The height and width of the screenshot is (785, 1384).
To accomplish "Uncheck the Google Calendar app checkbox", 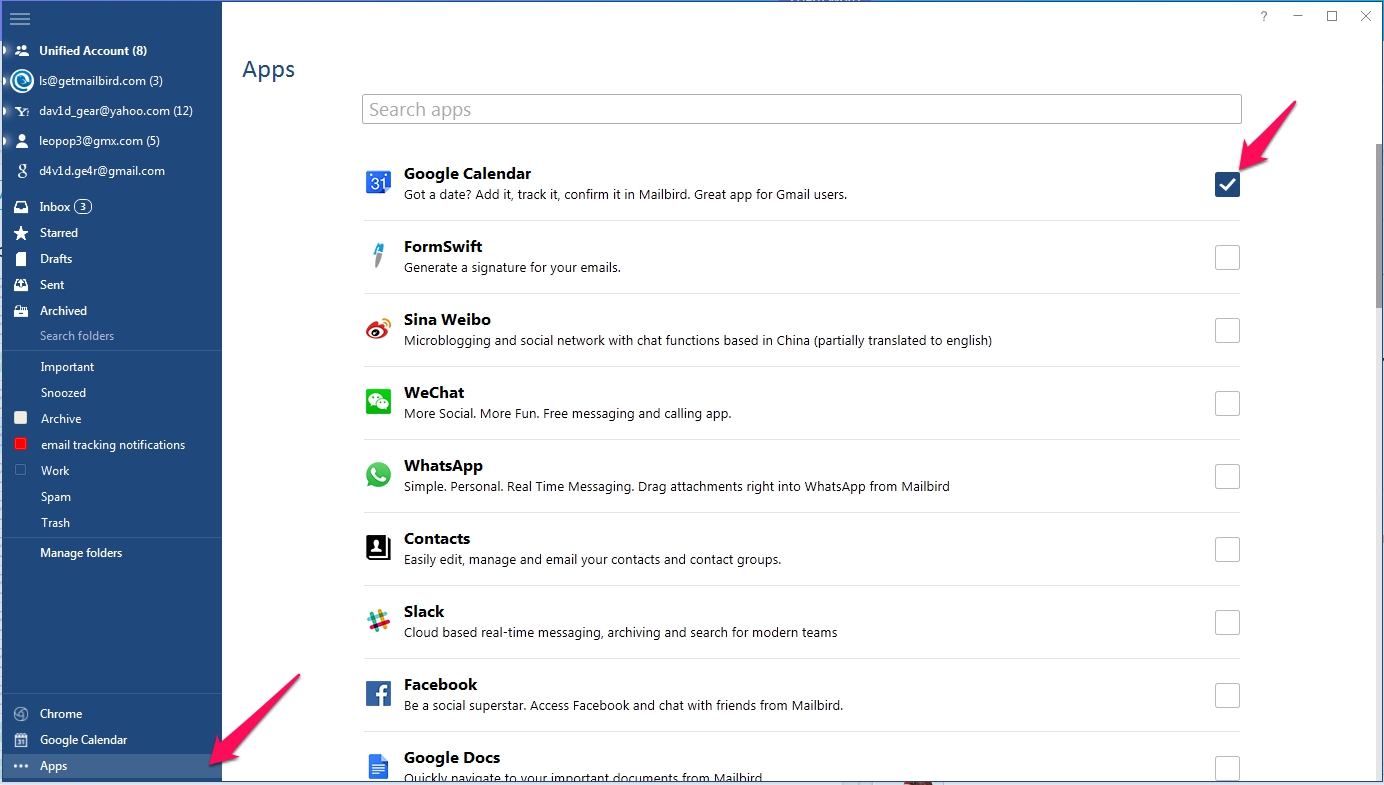I will pyautogui.click(x=1227, y=184).
